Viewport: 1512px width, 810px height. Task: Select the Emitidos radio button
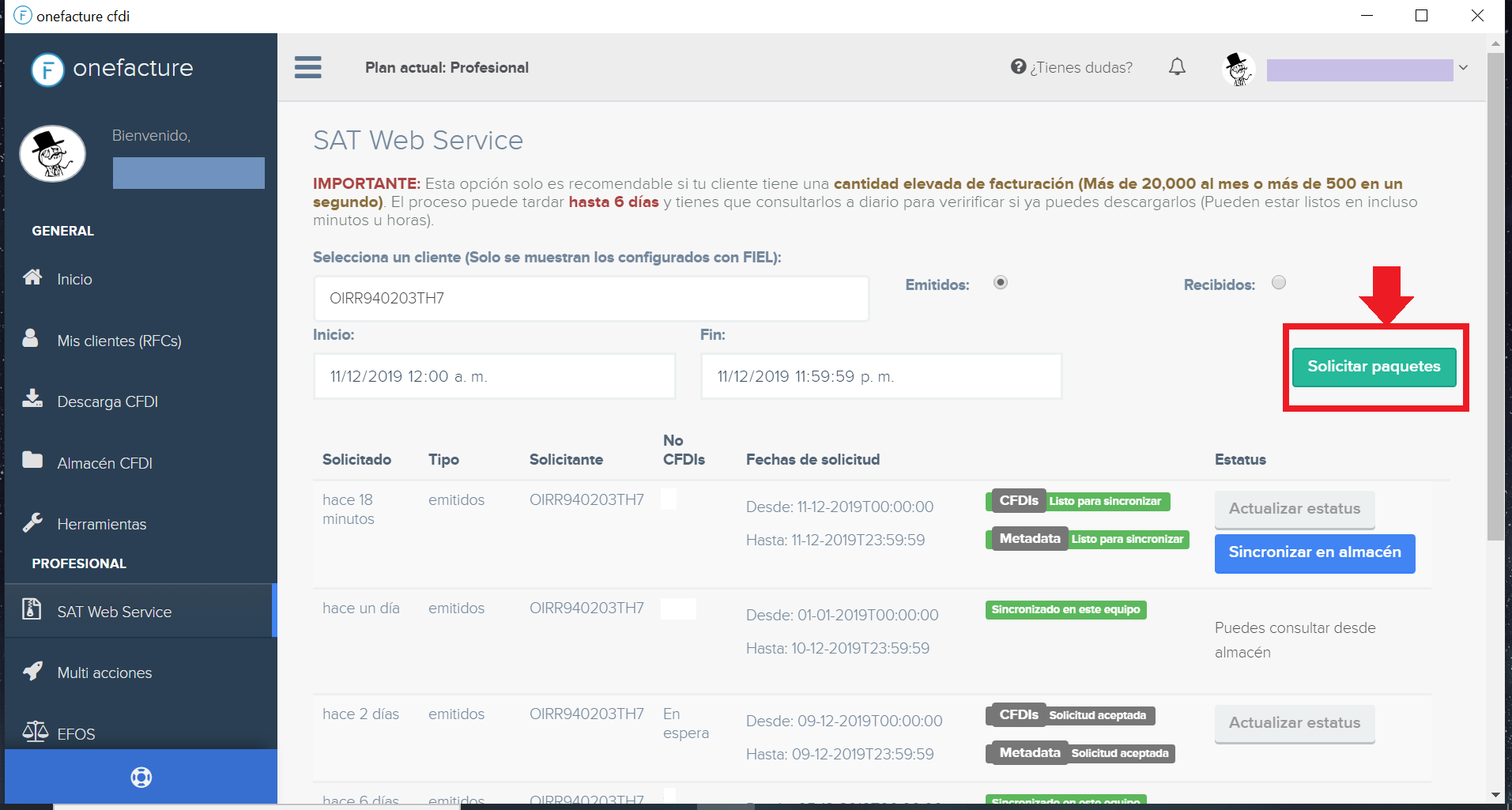coord(1000,281)
